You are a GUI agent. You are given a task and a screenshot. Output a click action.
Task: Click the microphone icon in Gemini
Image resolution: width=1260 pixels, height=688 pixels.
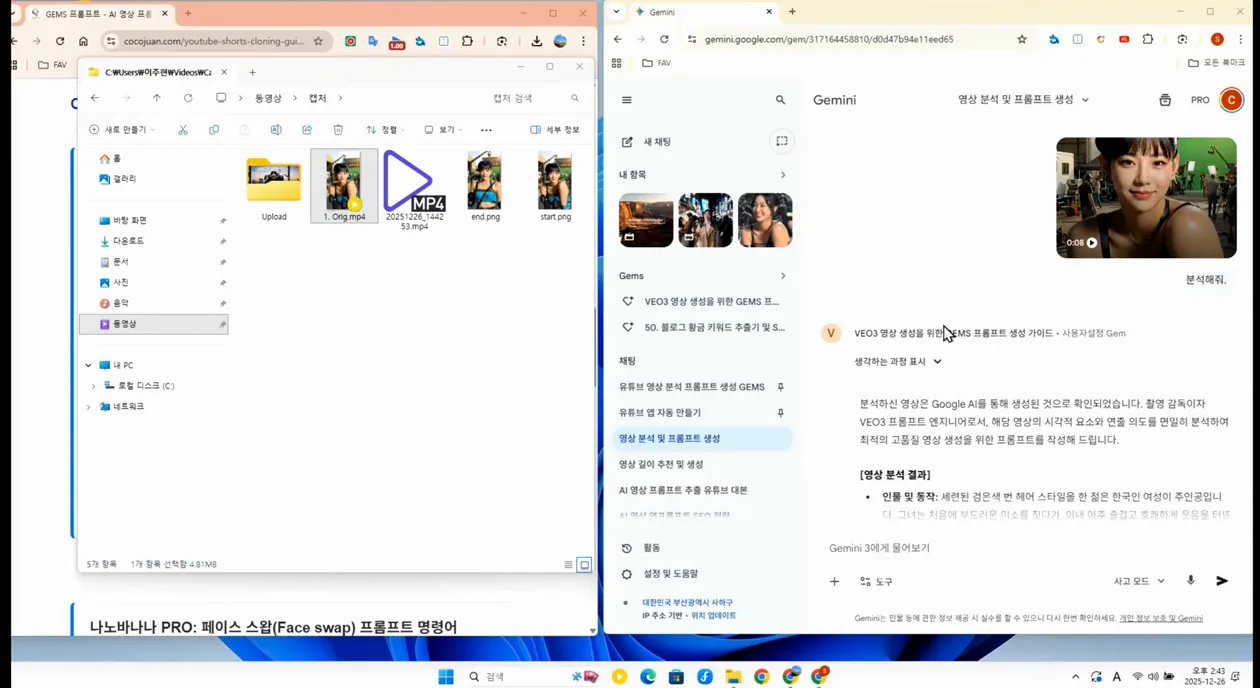click(1190, 581)
